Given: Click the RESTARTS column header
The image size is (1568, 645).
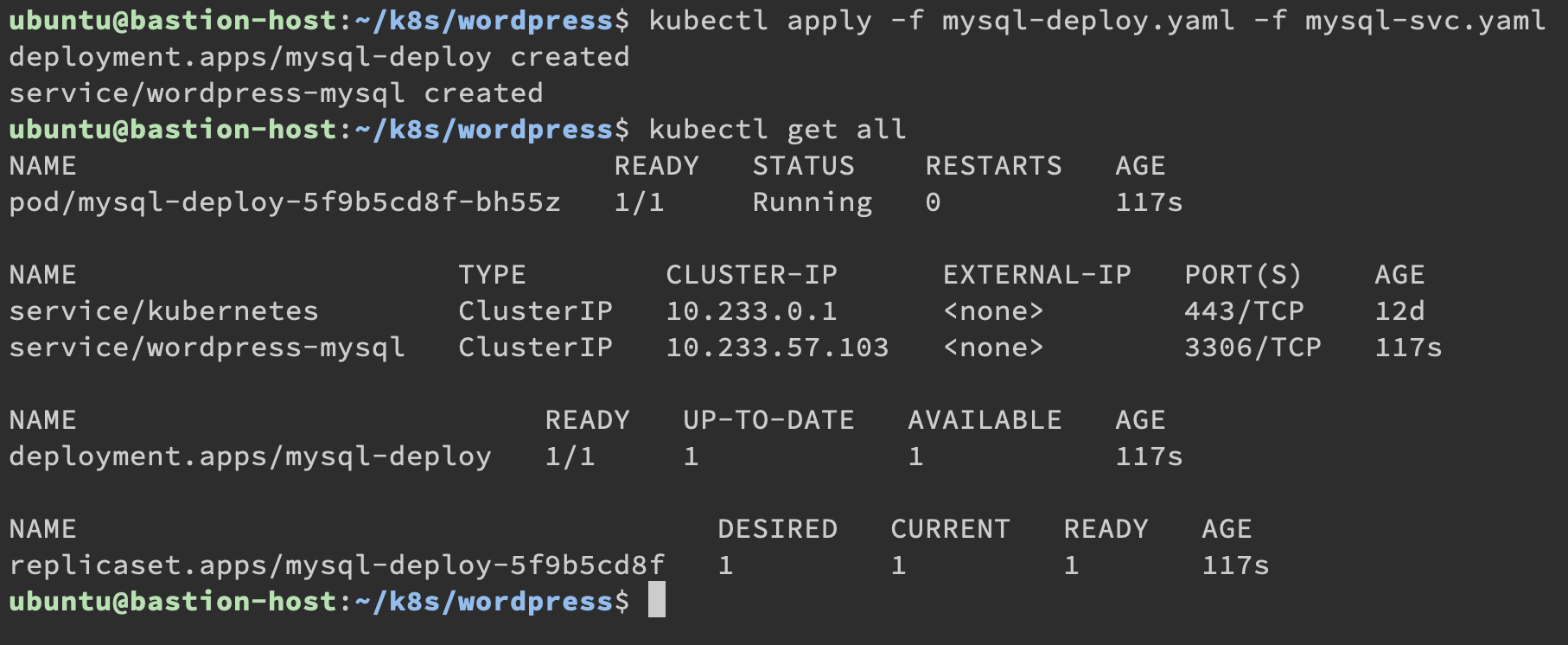Looking at the screenshot, I should pos(992,166).
